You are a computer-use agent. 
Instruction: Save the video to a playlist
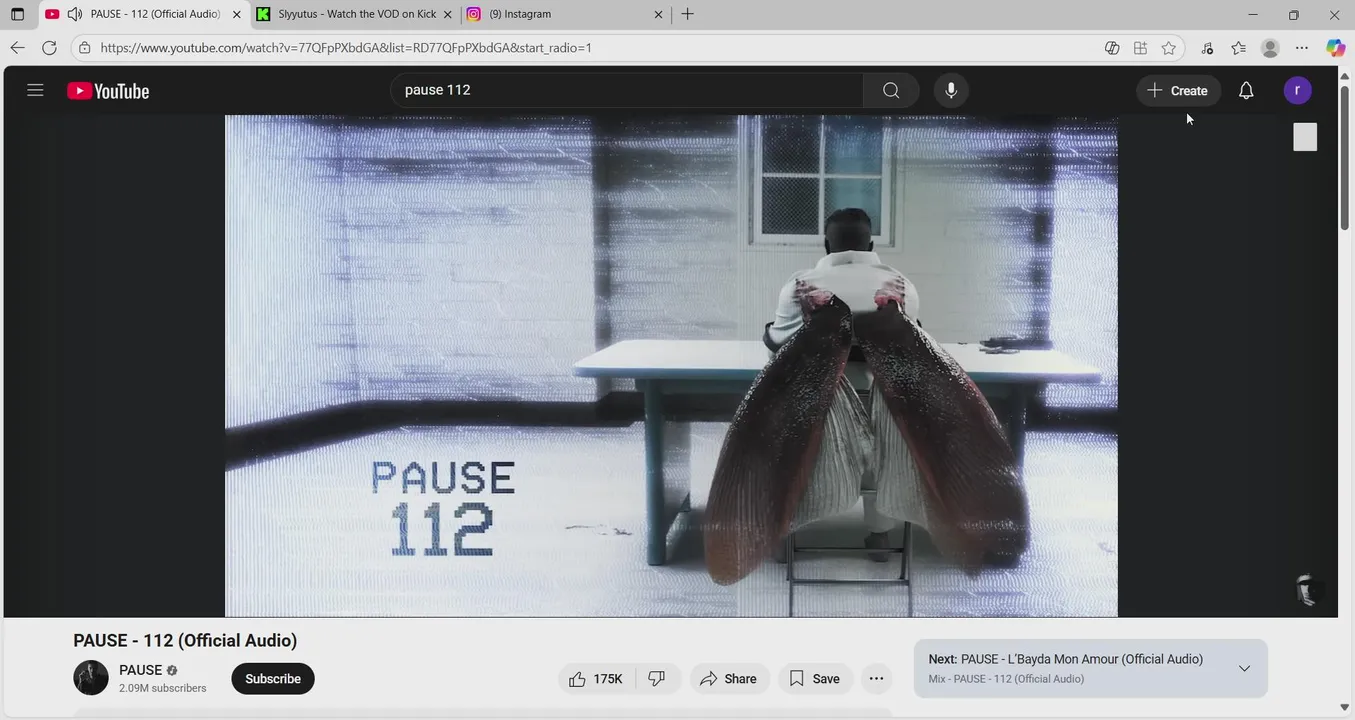pyautogui.click(x=815, y=679)
